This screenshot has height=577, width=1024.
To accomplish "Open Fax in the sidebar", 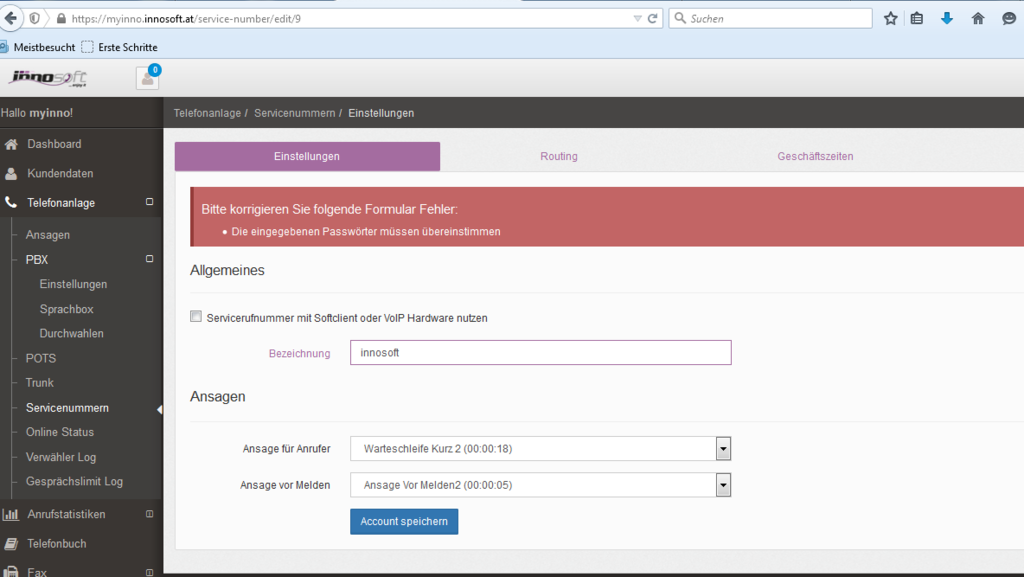I will [x=37, y=572].
